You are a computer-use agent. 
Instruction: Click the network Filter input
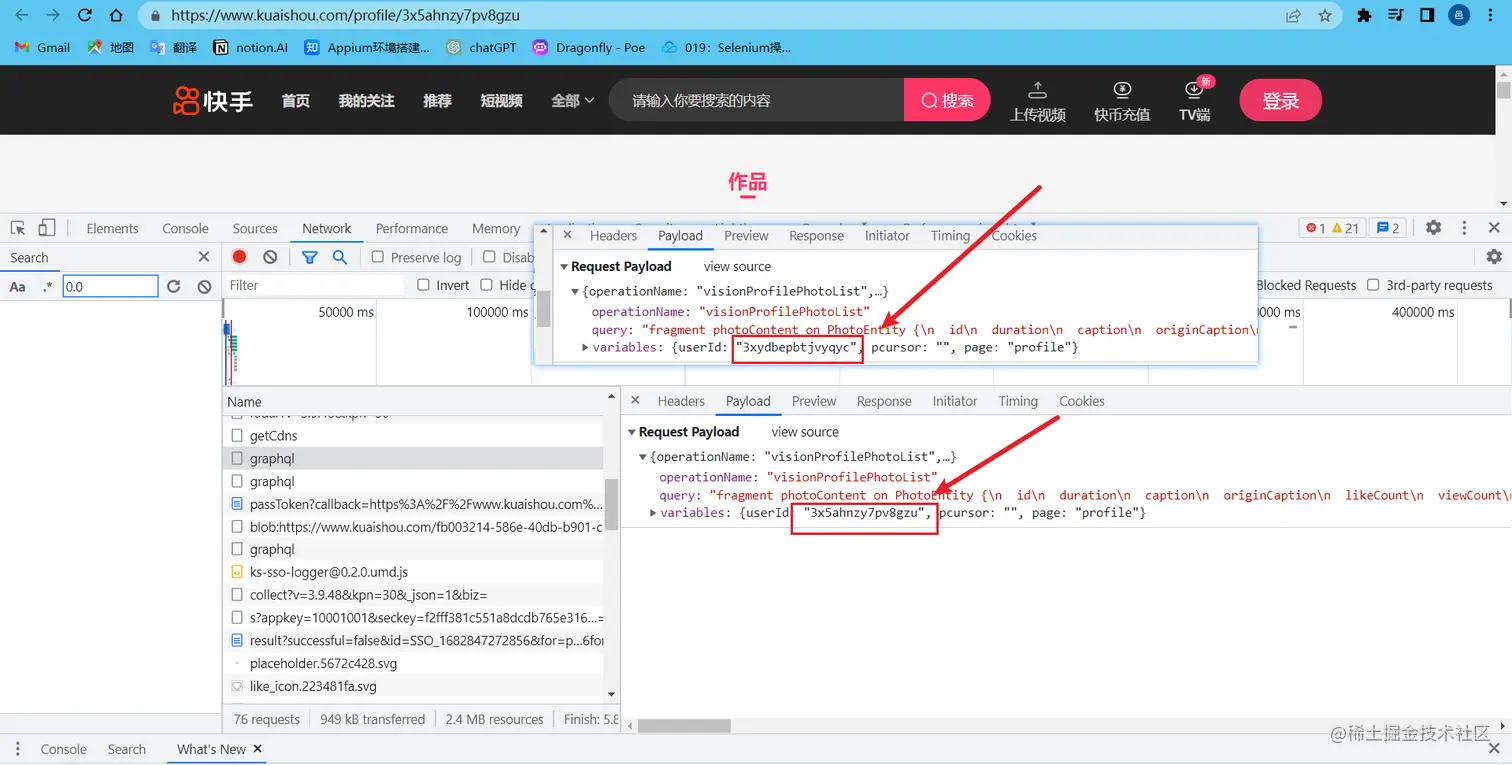point(315,285)
